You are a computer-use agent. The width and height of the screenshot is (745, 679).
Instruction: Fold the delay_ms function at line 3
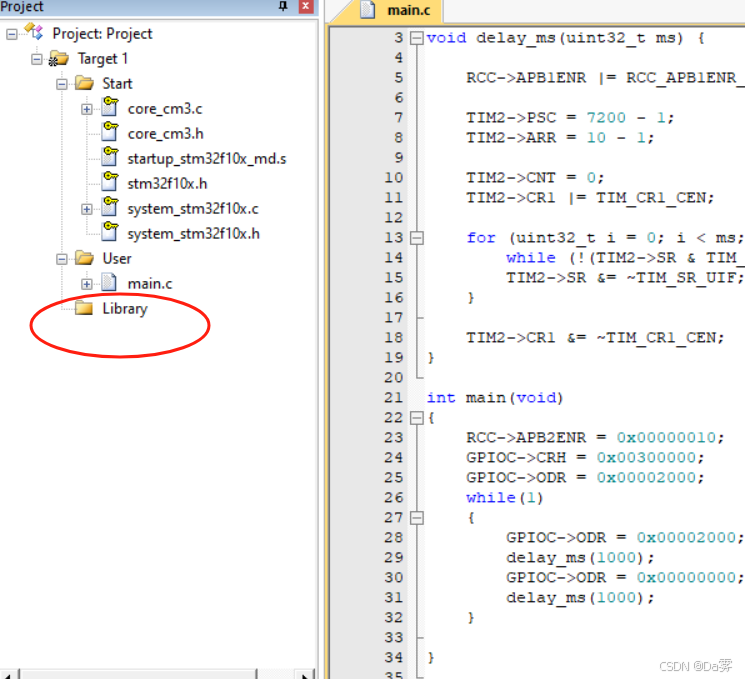tap(417, 38)
